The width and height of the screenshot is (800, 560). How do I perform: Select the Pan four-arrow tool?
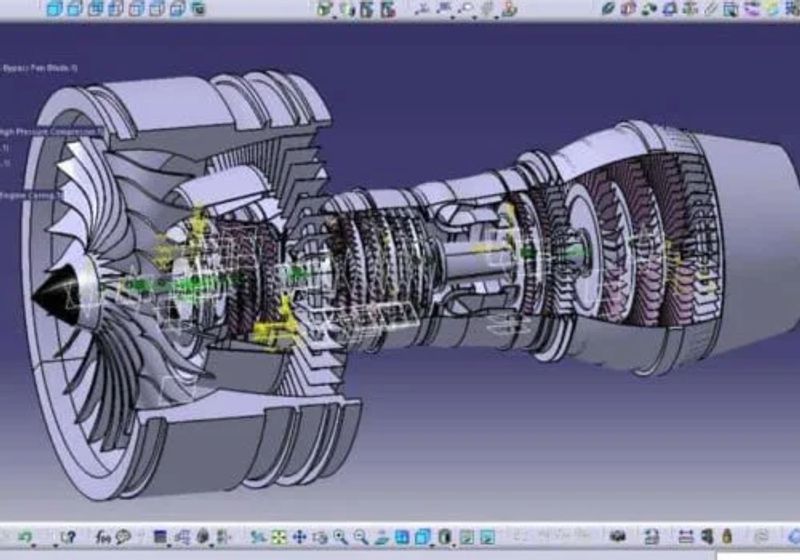(x=299, y=537)
